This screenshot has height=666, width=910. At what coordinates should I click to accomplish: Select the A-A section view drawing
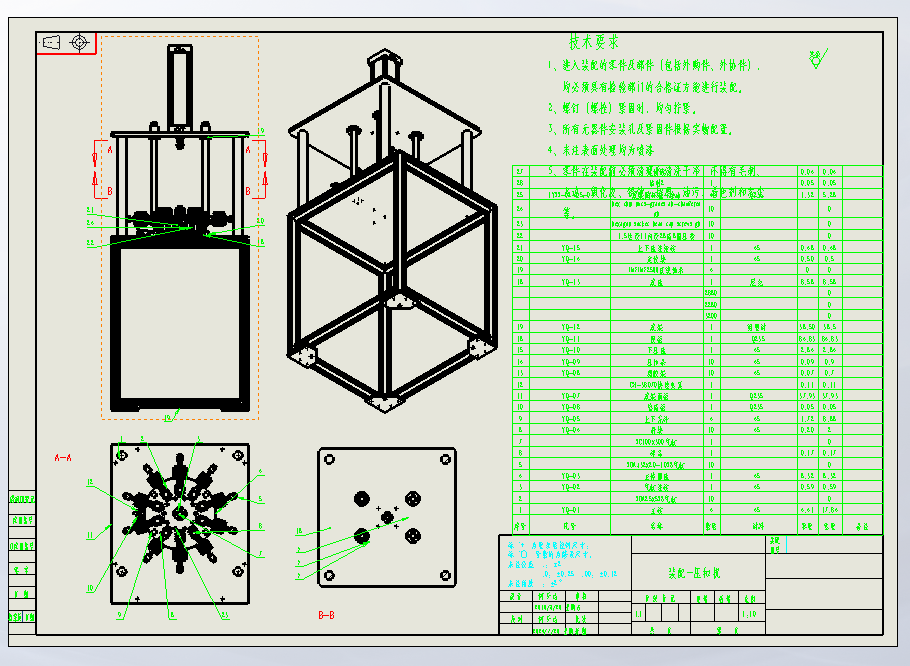tap(180, 524)
